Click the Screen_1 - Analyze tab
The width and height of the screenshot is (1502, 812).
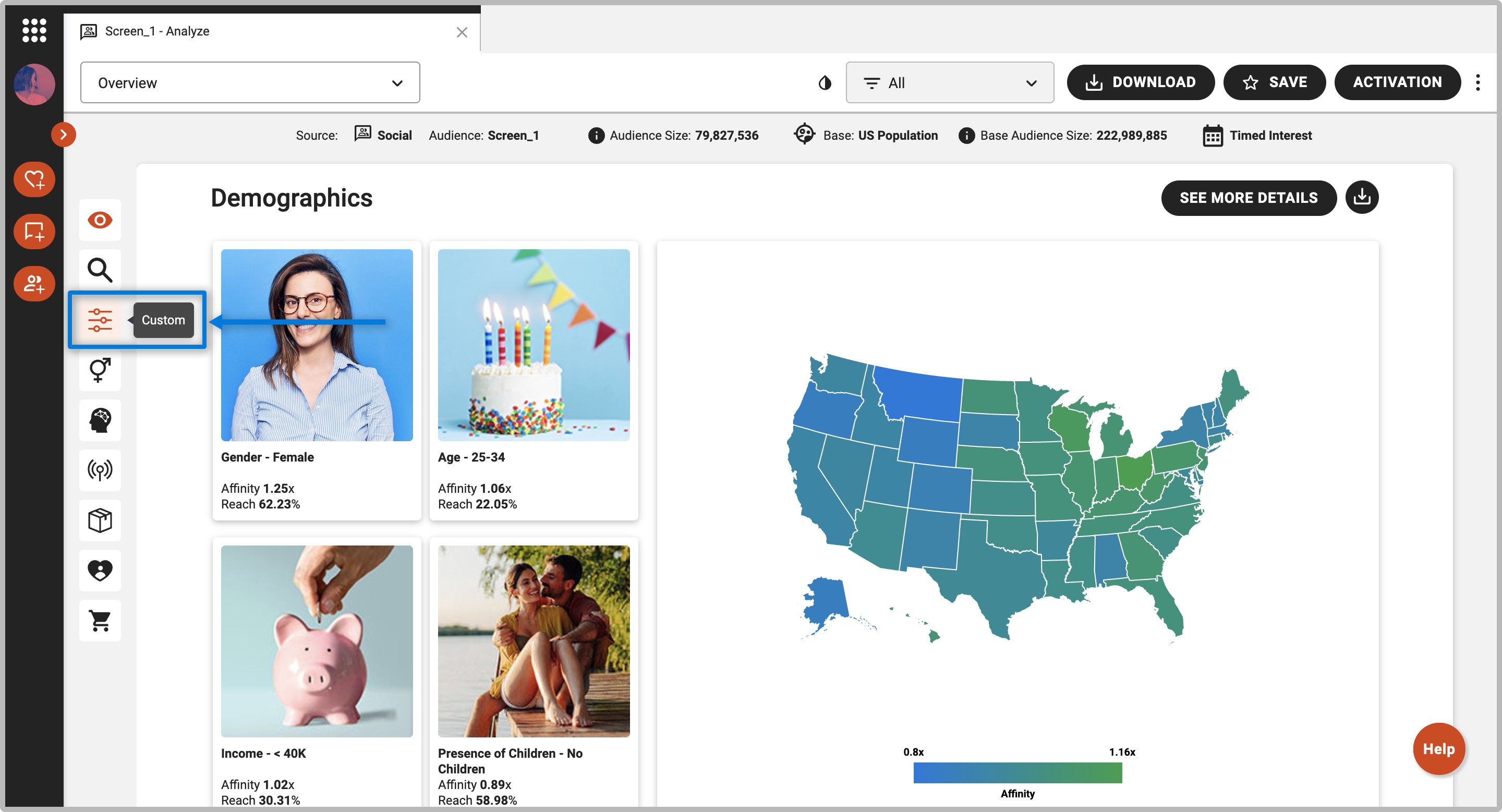(158, 31)
